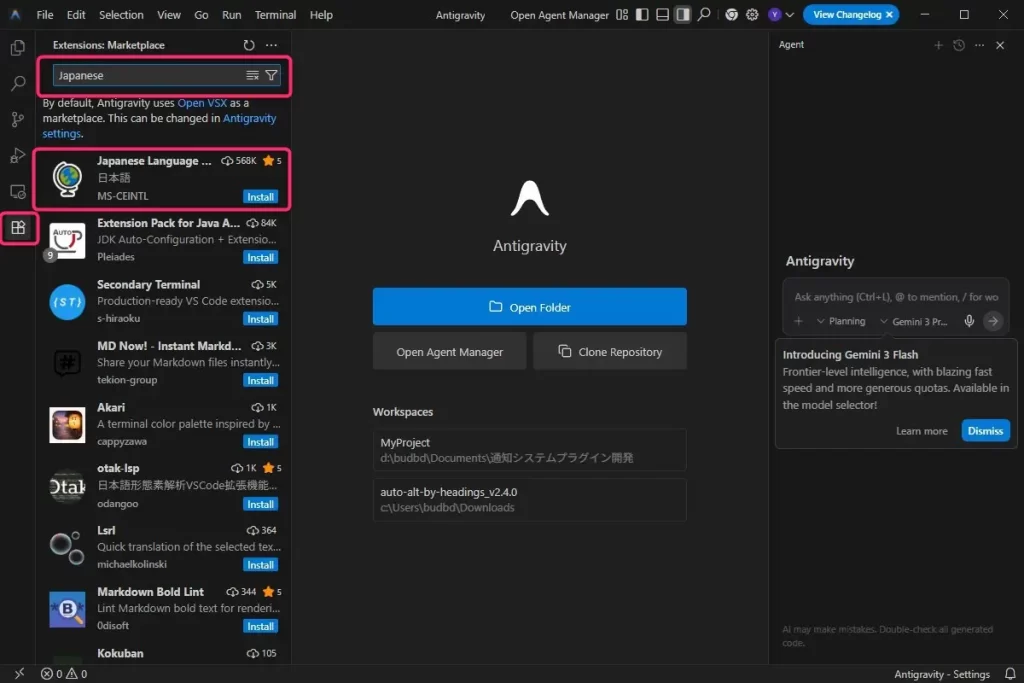Open the Go menu
Viewport: 1024px width, 683px height.
click(x=201, y=14)
